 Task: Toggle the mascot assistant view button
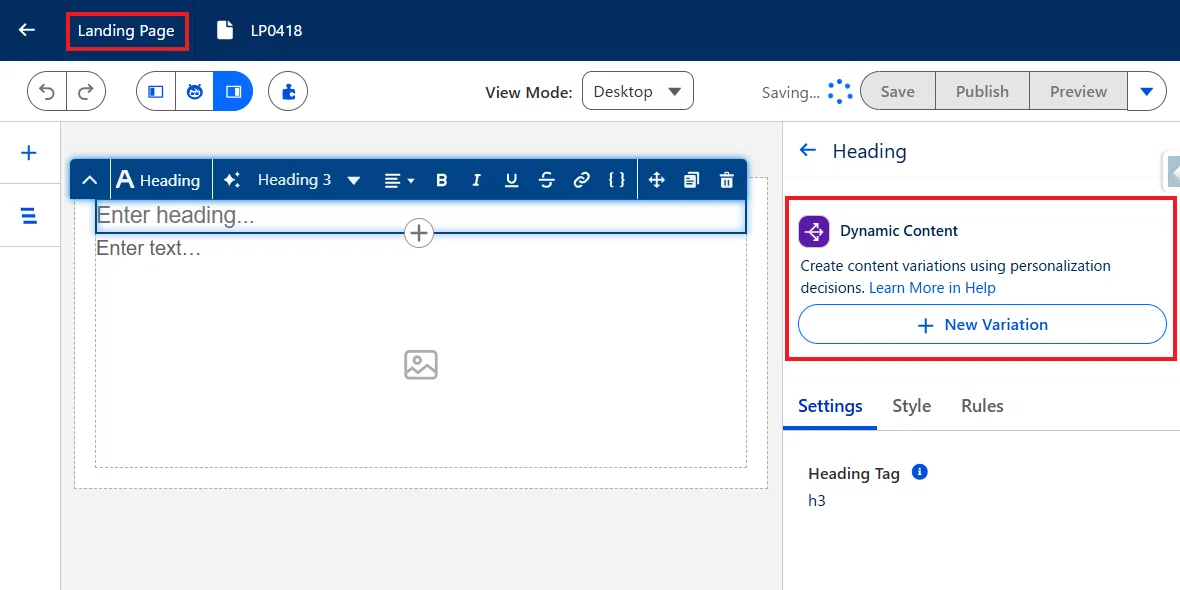(195, 92)
